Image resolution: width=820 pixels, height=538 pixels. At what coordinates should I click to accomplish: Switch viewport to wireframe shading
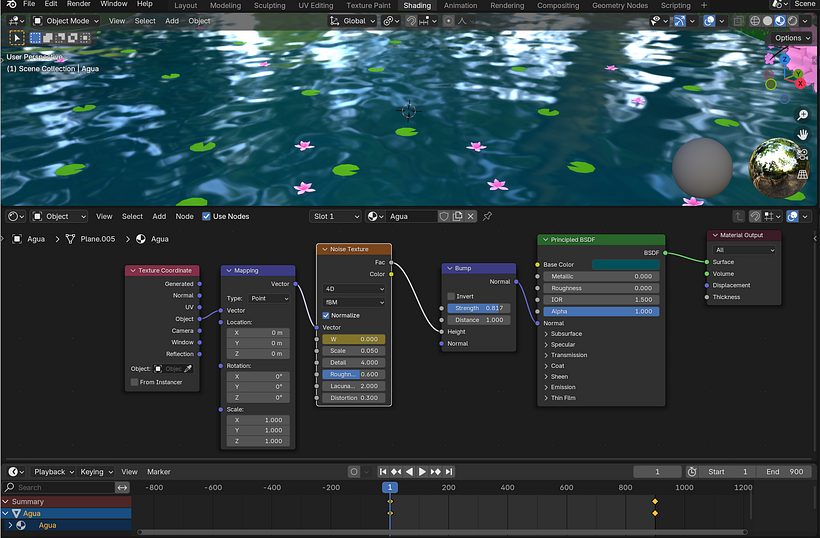click(755, 21)
